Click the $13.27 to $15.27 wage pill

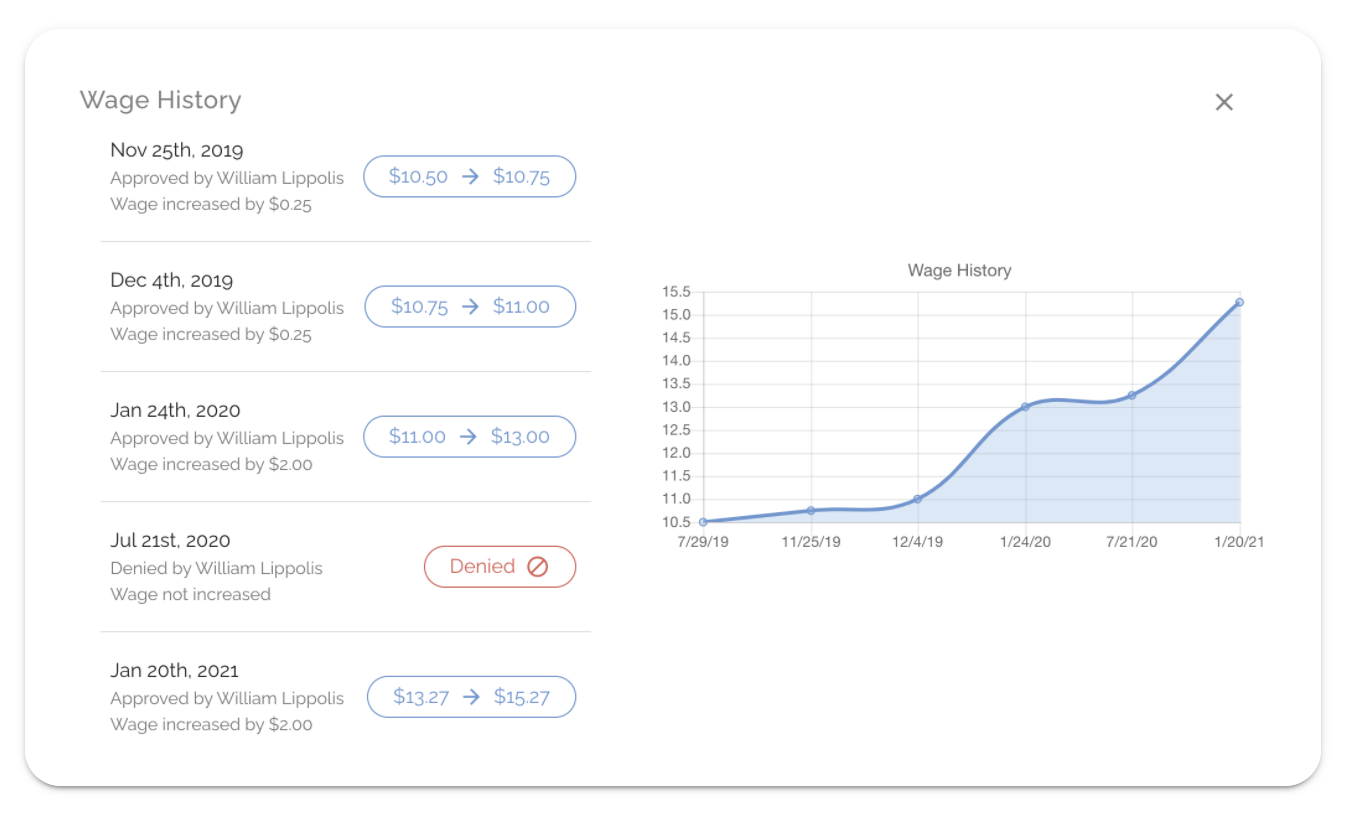coord(471,697)
